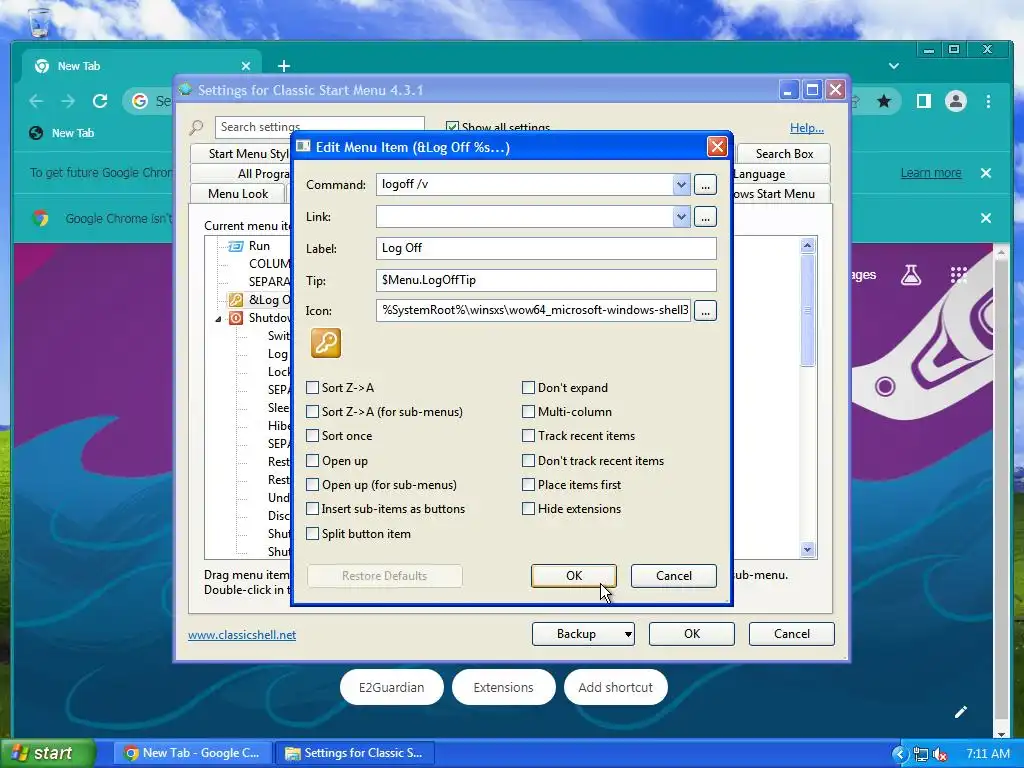
Task: Open Google apps grid icon
Action: click(x=958, y=275)
